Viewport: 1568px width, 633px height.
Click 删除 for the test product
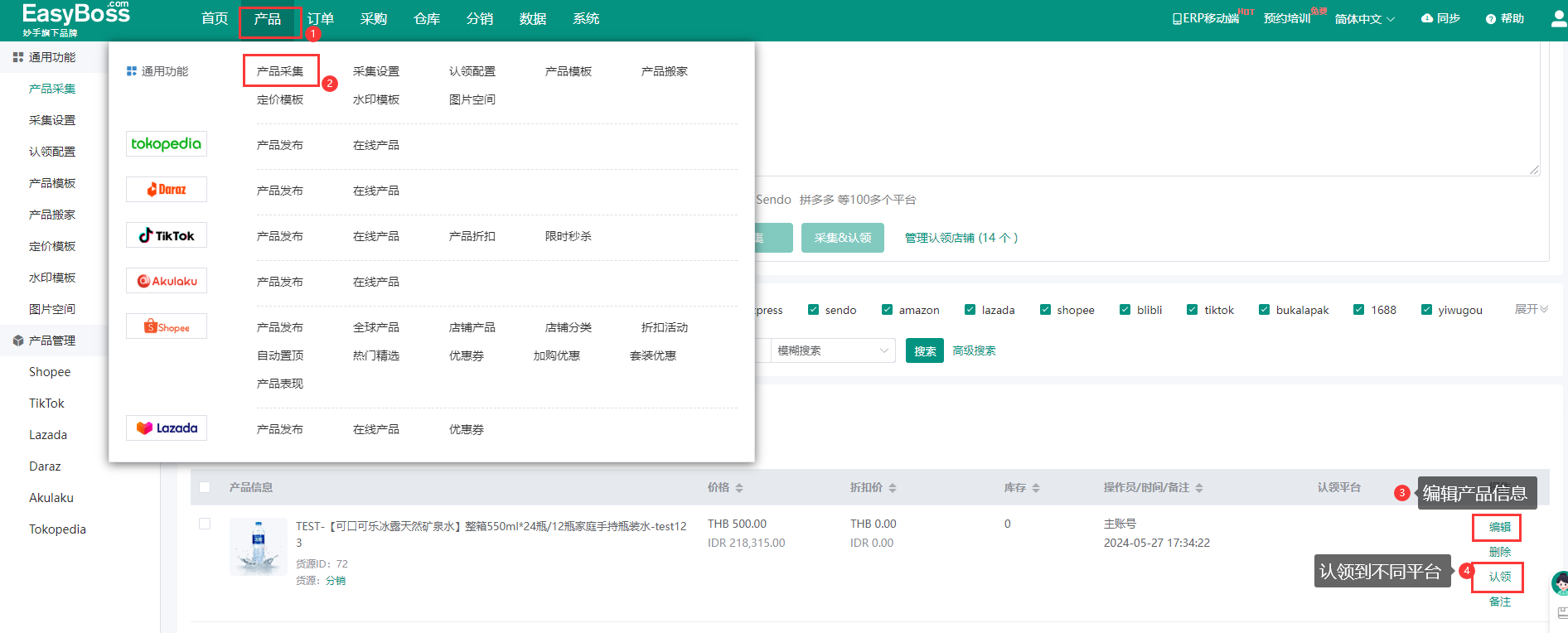pyautogui.click(x=1500, y=552)
